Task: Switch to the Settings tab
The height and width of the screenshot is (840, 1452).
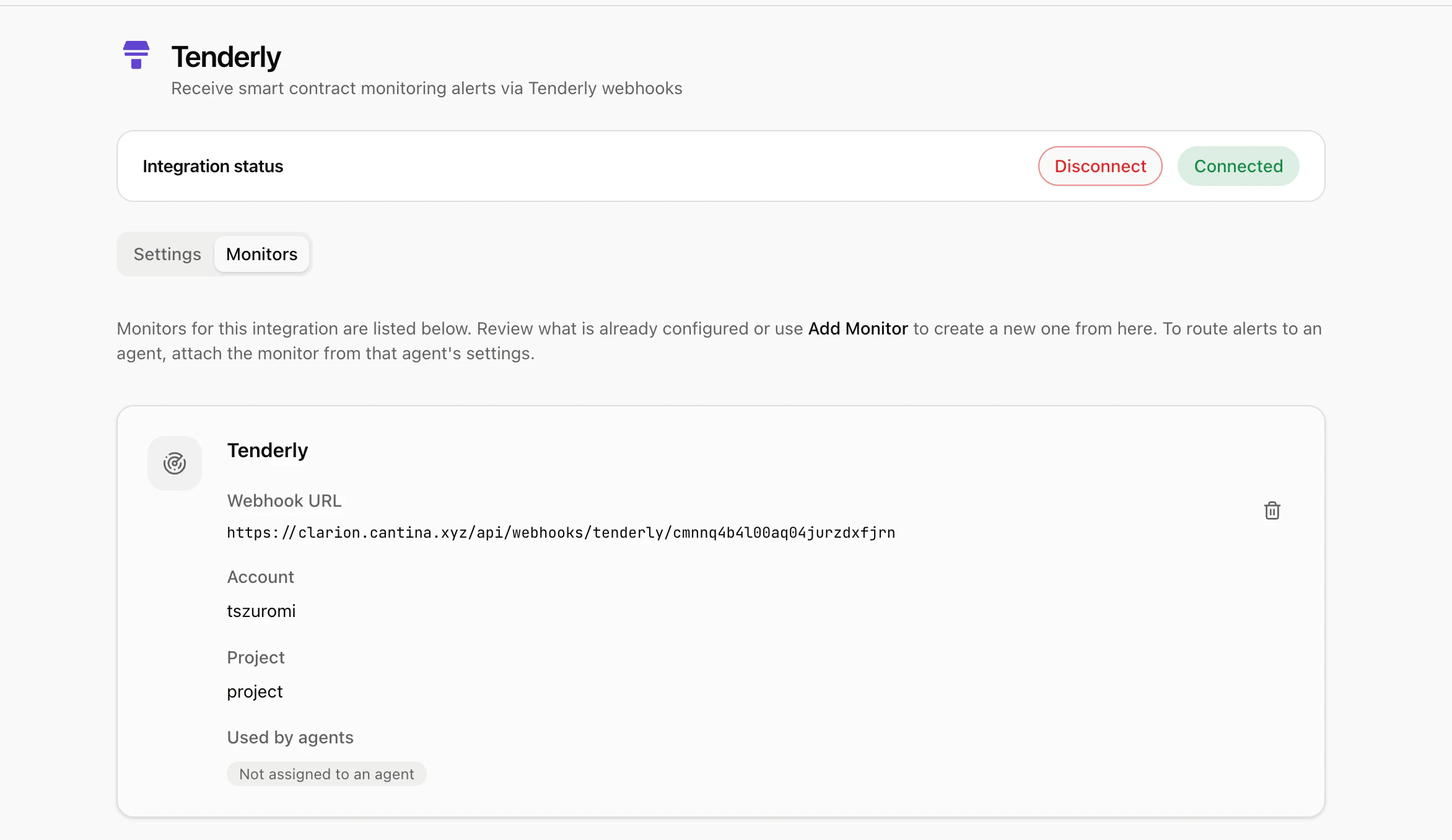Action: [x=167, y=254]
